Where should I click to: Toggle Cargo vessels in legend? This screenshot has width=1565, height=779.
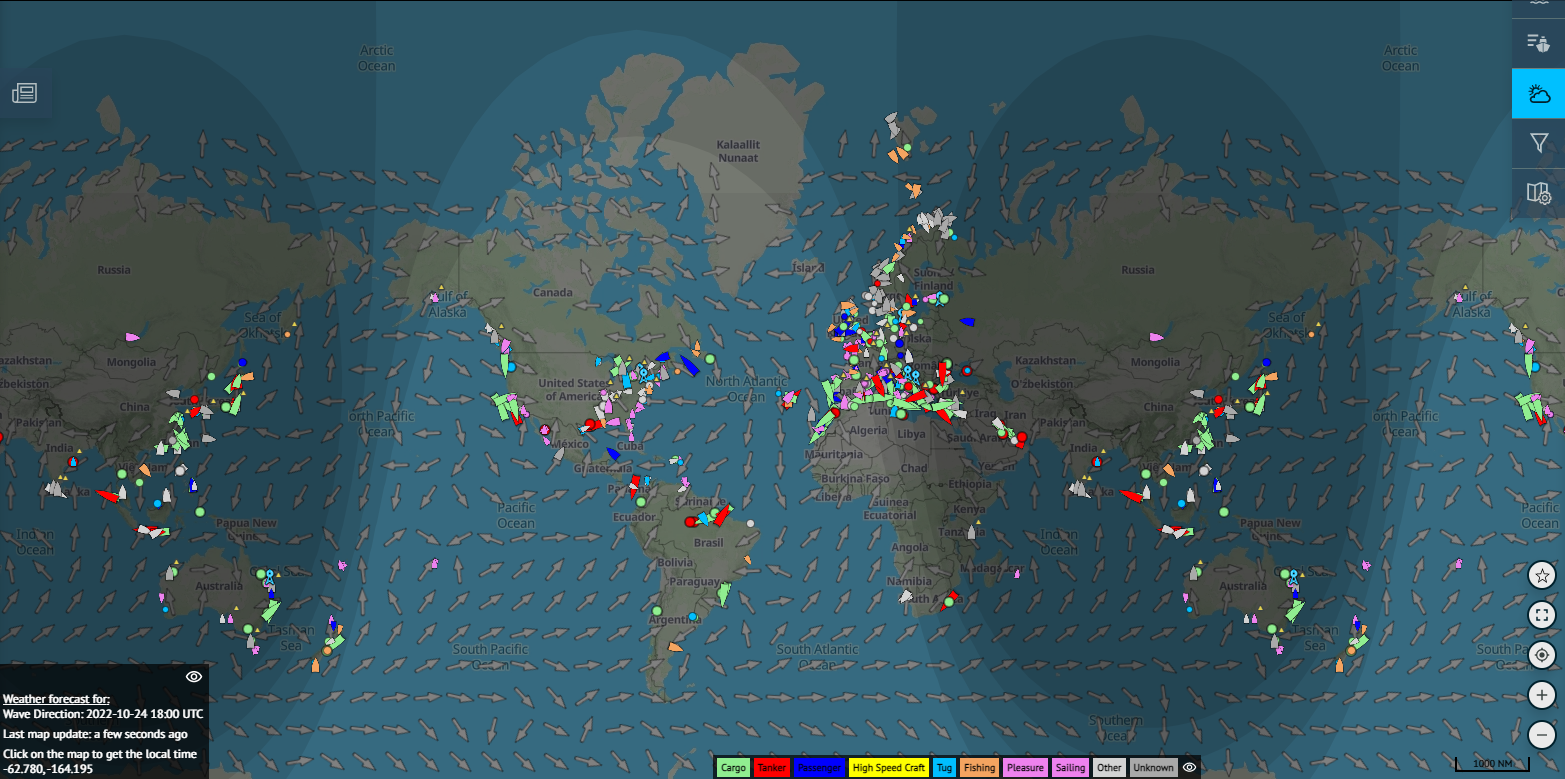[x=733, y=768]
